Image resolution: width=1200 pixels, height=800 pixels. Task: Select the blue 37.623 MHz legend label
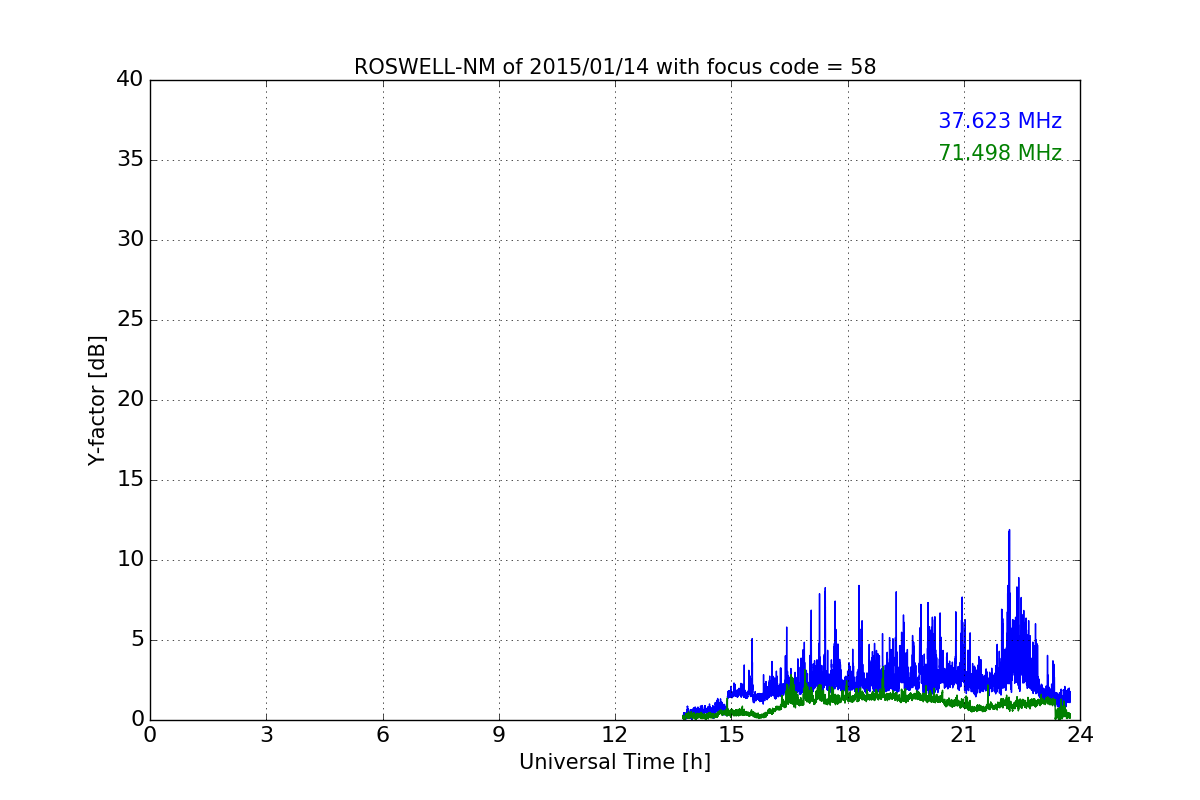tap(1000, 121)
